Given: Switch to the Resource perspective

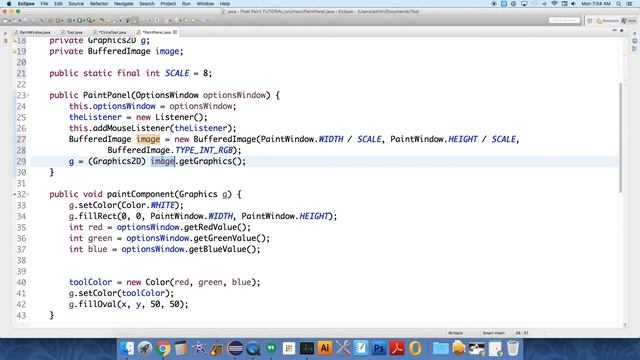Looking at the screenshot, I should tap(607, 20).
